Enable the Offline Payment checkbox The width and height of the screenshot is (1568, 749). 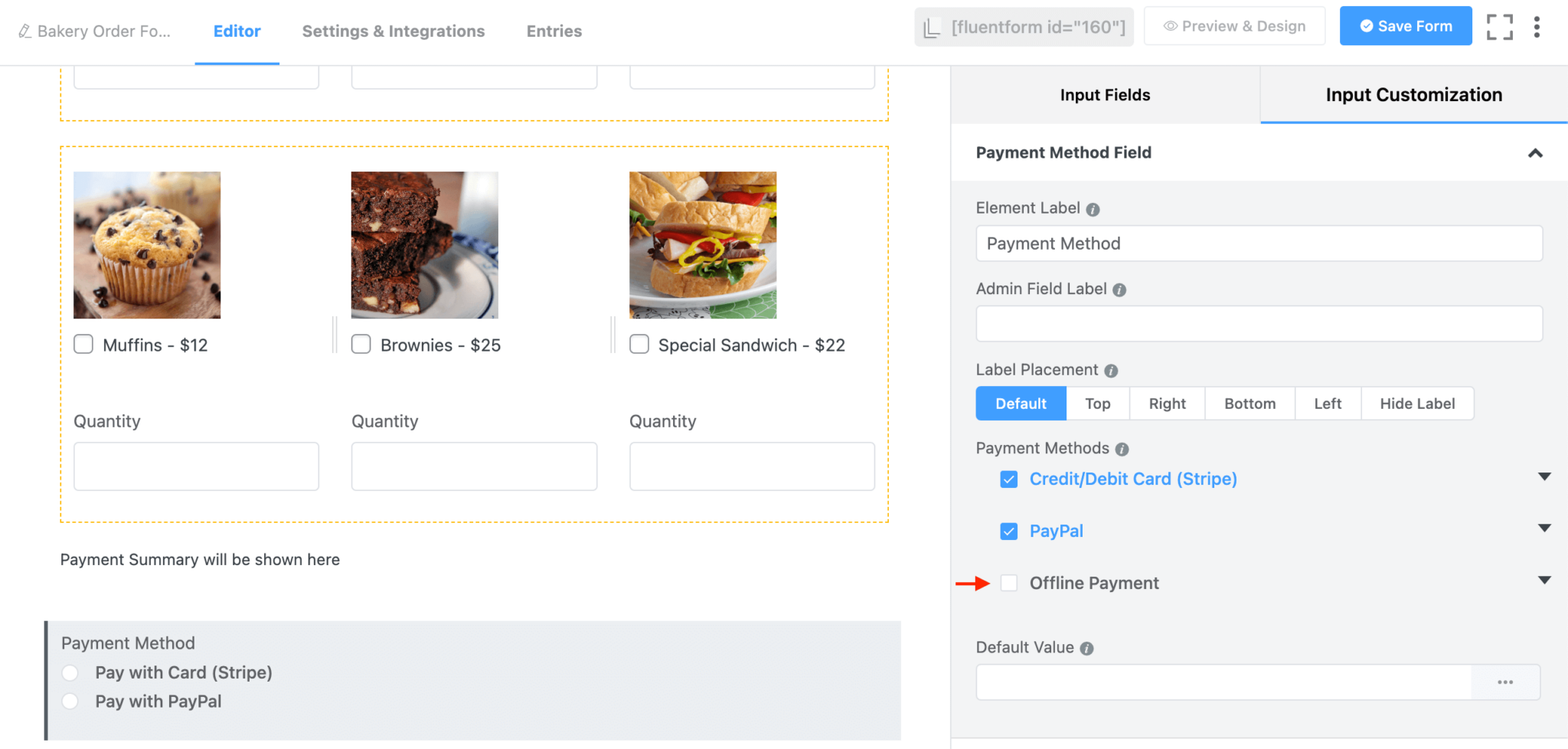click(1009, 583)
